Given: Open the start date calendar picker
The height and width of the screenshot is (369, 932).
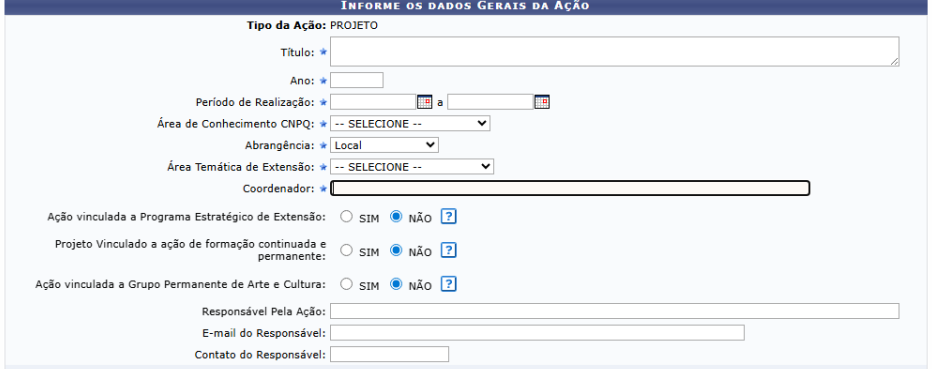Looking at the screenshot, I should click(x=424, y=102).
